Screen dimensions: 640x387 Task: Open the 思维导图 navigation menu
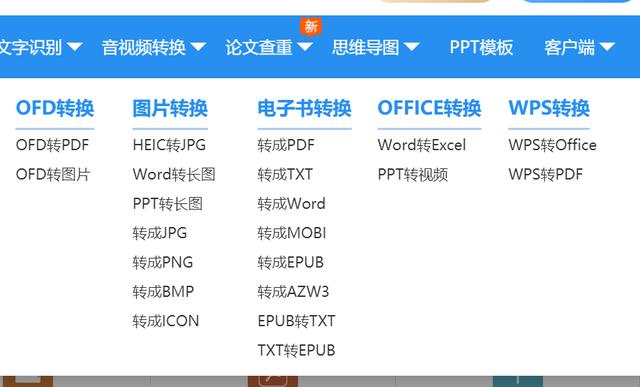click(365, 47)
